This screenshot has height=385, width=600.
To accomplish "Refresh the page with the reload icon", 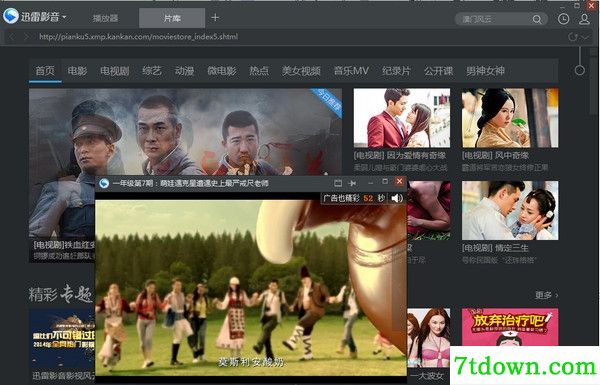I will (573, 37).
